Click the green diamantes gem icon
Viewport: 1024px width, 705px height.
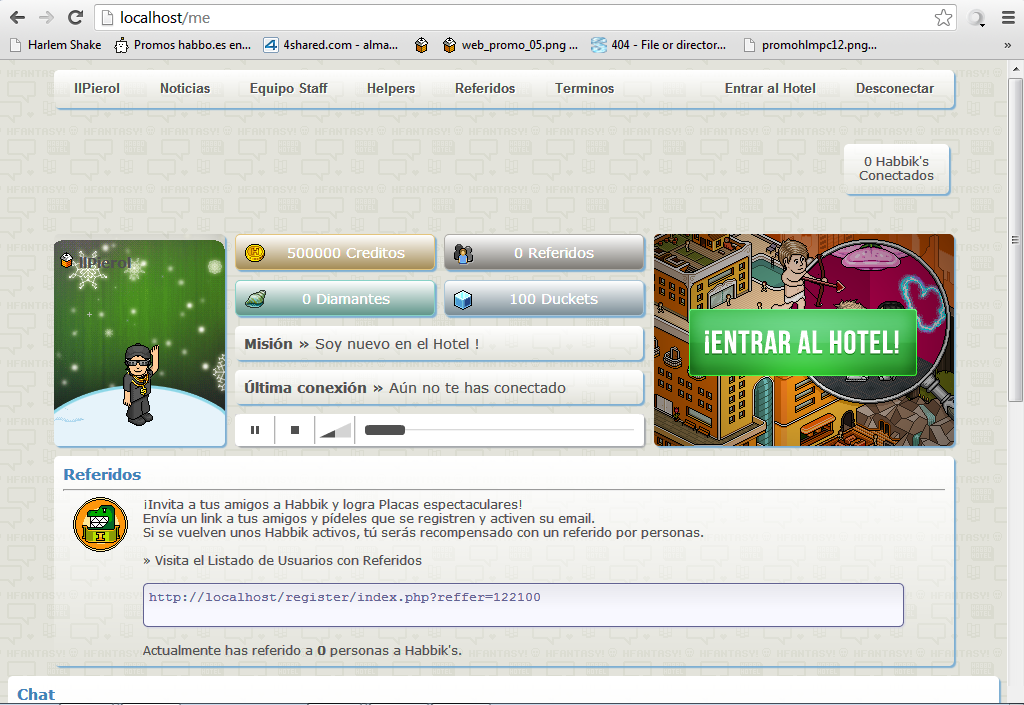(255, 299)
